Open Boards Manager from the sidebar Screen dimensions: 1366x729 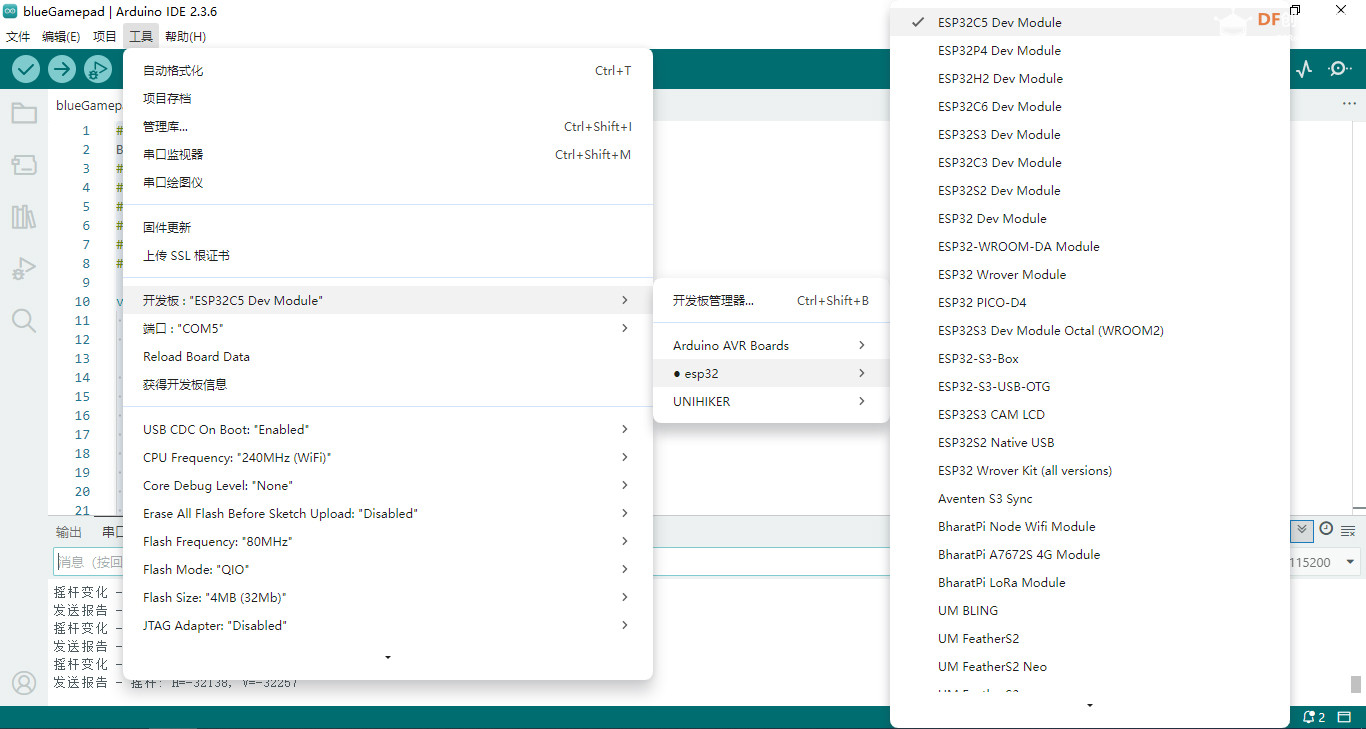coord(24,165)
